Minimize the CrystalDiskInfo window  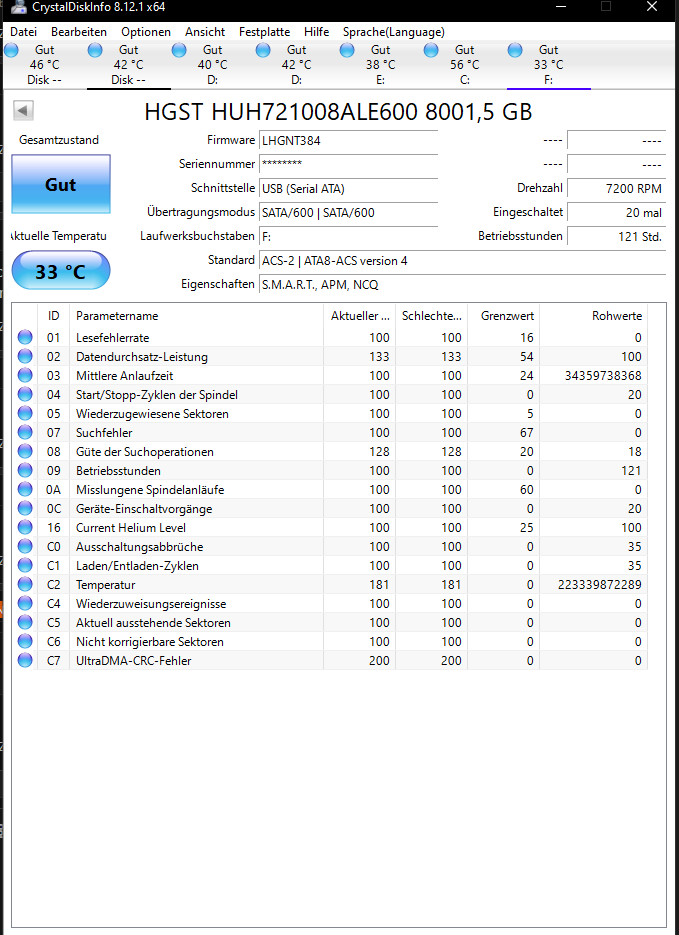(560, 7)
